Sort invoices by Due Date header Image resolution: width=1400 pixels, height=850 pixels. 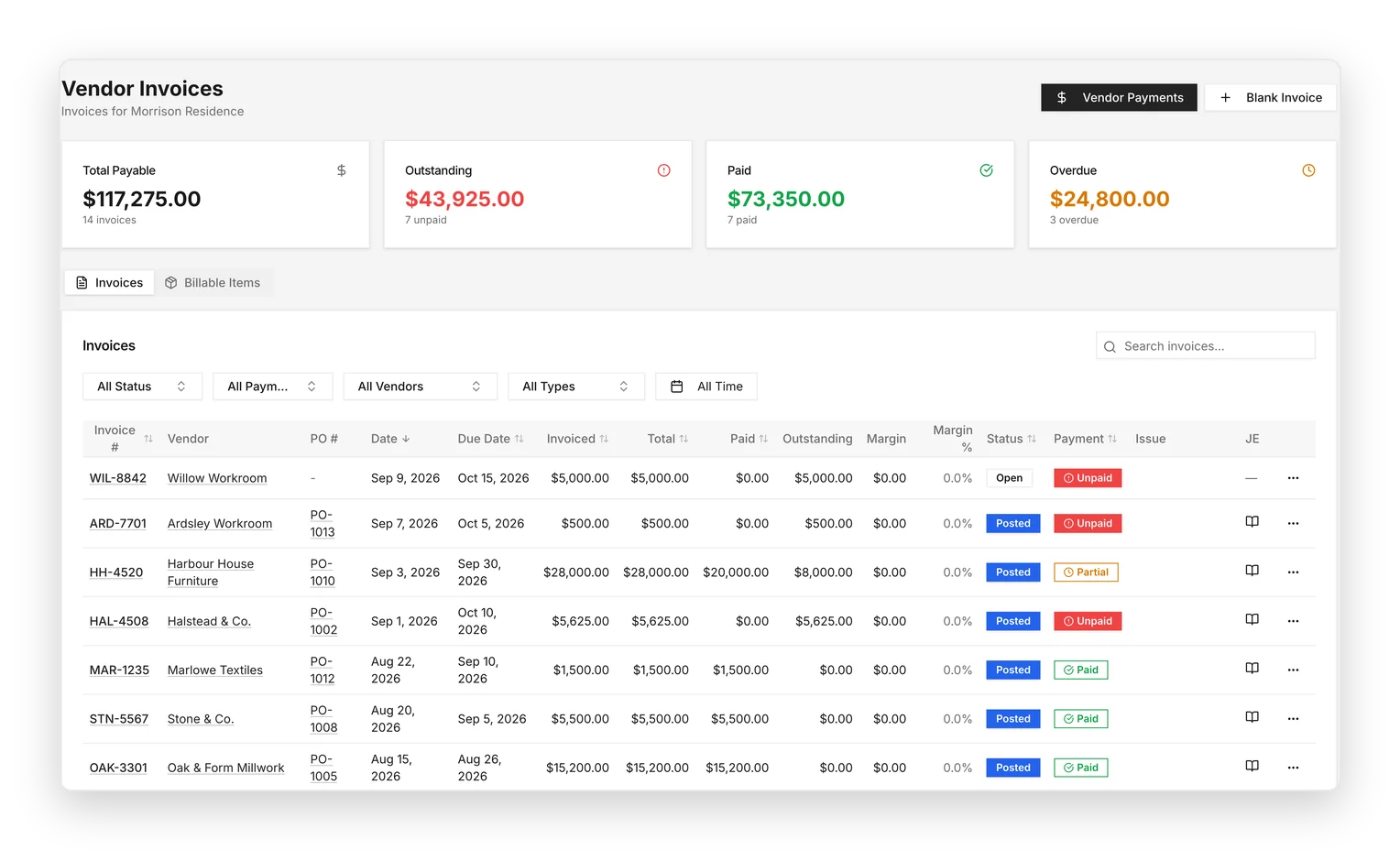[490, 439]
